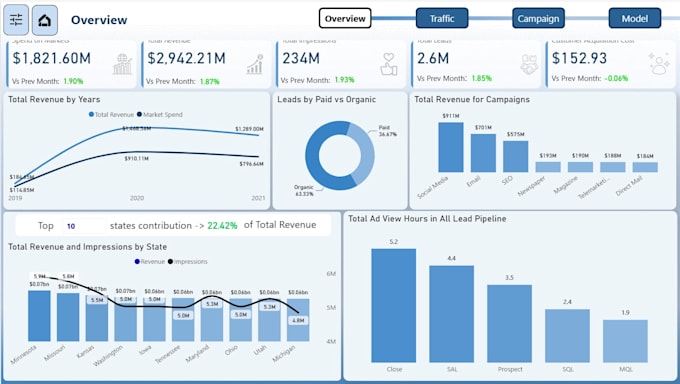Go to the home page icon
Screen dimensions: 680x384
45,20
